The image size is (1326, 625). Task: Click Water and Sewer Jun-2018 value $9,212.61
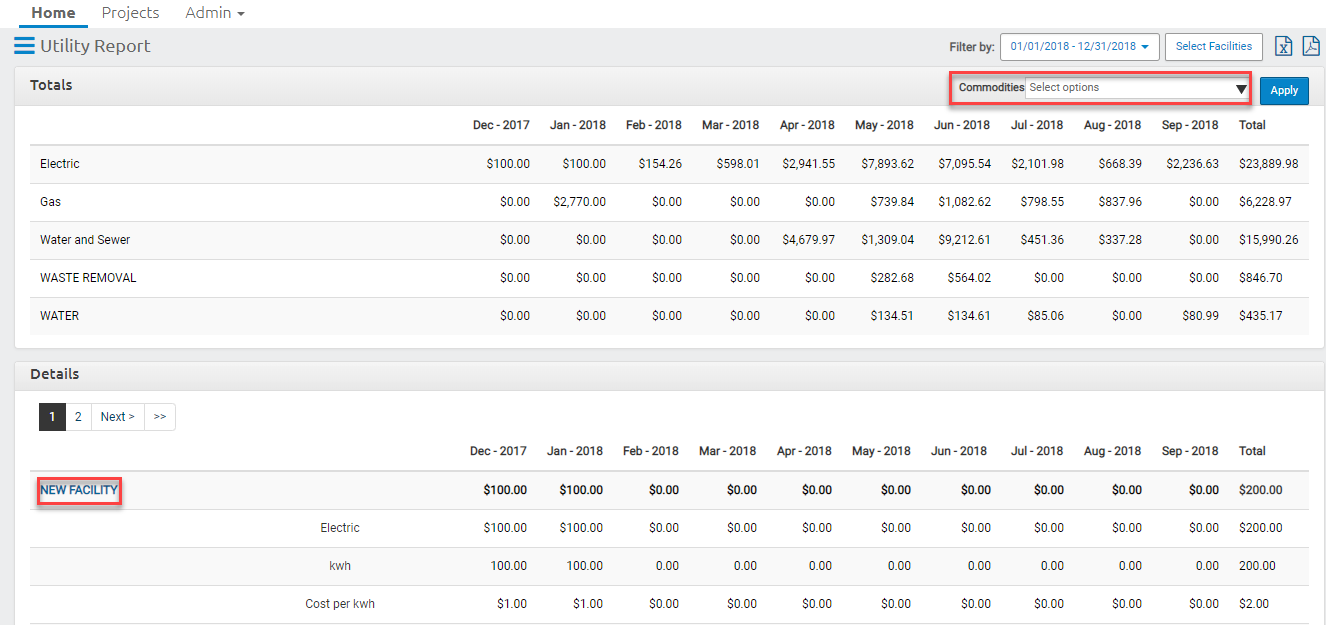[964, 240]
